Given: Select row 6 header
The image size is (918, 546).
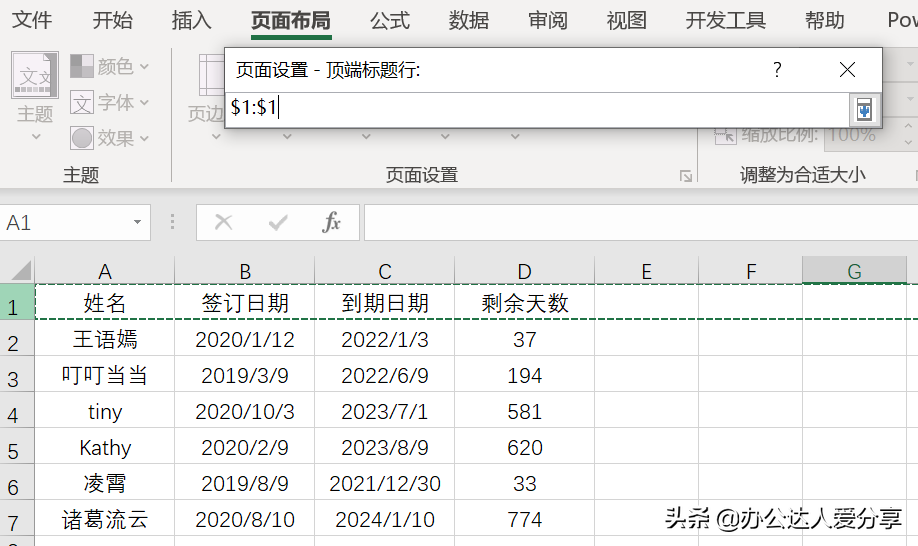Looking at the screenshot, I should pyautogui.click(x=17, y=483).
